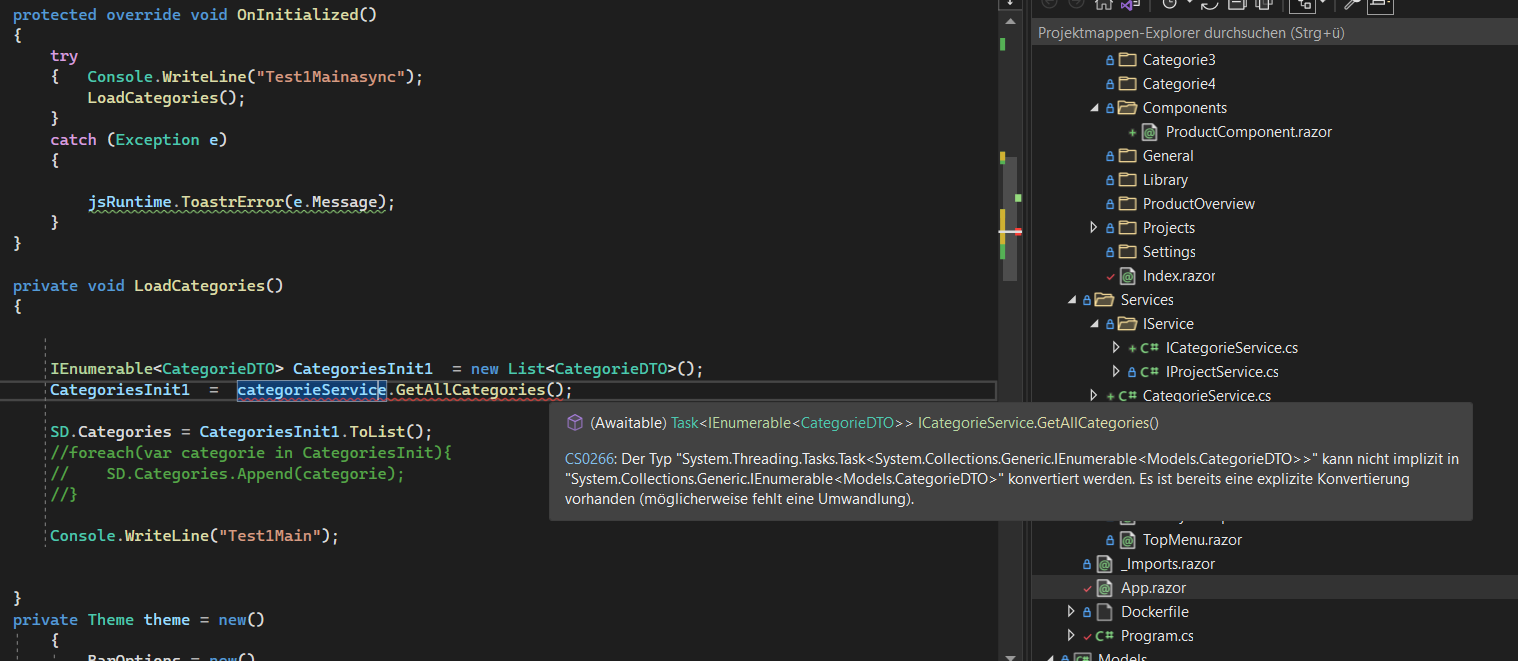Expand the ICategorieService.cs node
Image resolution: width=1518 pixels, height=661 pixels.
1117,348
